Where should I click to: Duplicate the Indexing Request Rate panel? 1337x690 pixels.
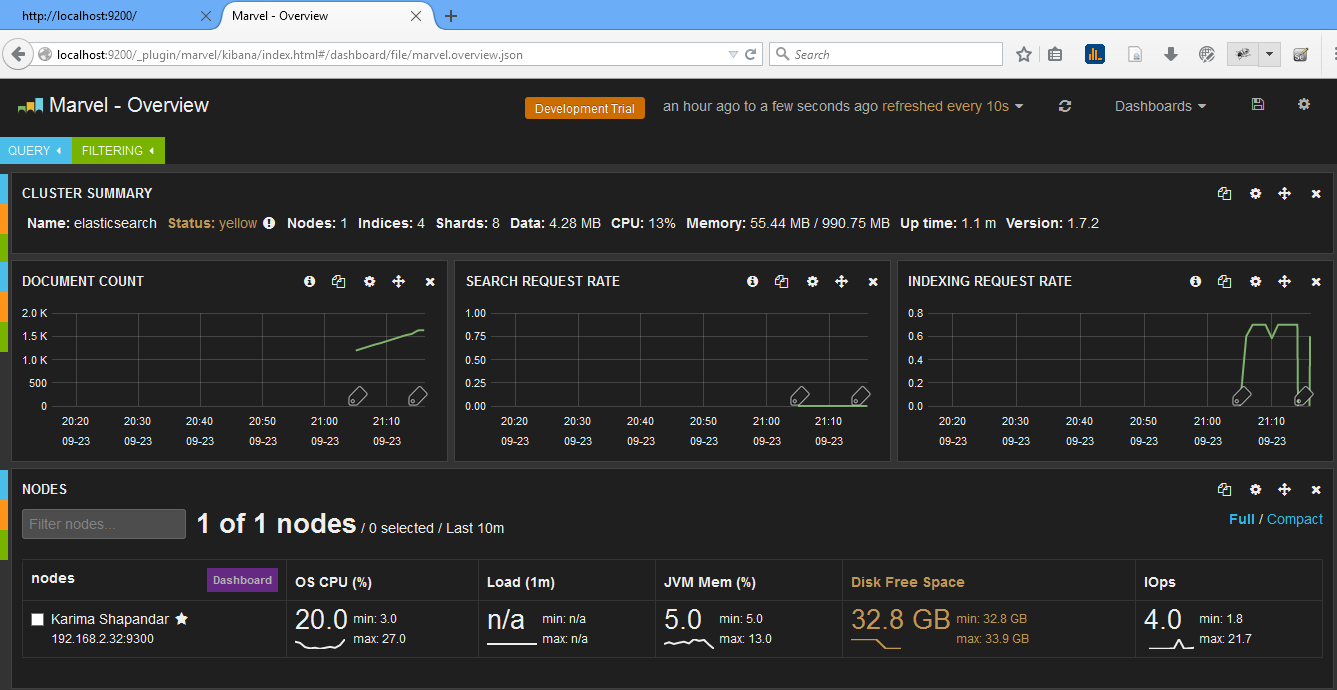coord(1224,282)
